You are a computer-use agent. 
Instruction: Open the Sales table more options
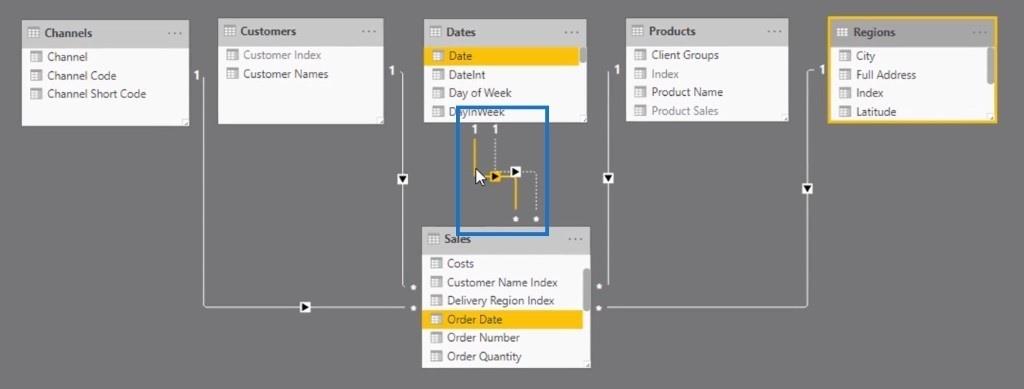click(x=575, y=240)
